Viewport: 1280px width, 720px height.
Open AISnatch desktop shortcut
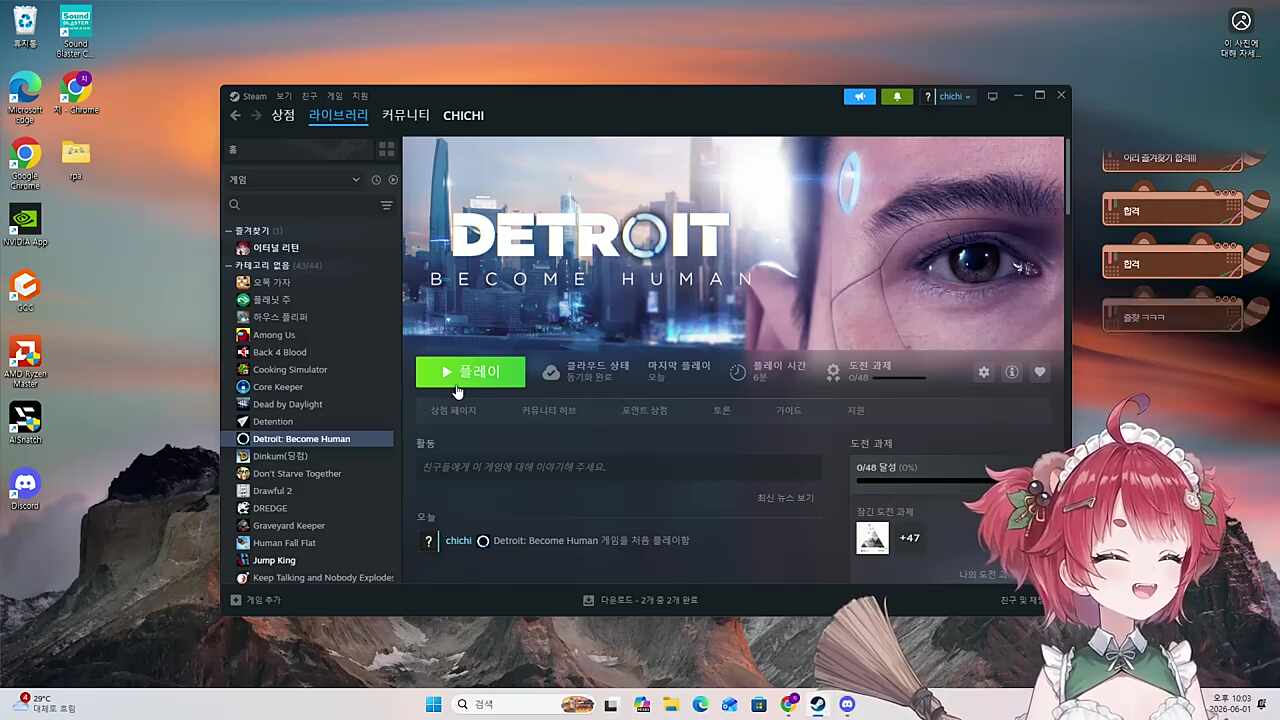click(25, 424)
